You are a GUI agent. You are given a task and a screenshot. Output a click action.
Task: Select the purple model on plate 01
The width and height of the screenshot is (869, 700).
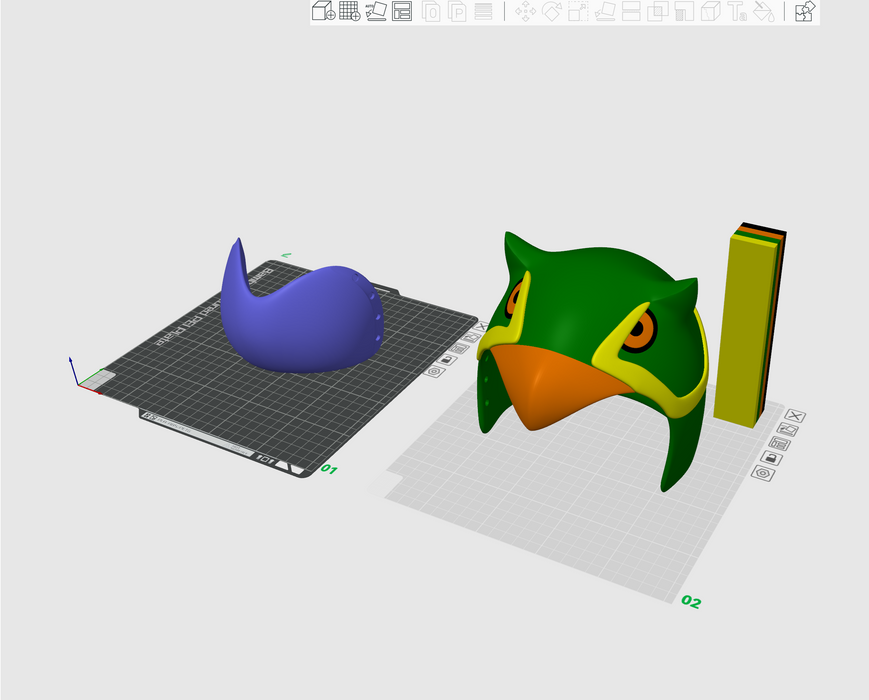coord(300,320)
